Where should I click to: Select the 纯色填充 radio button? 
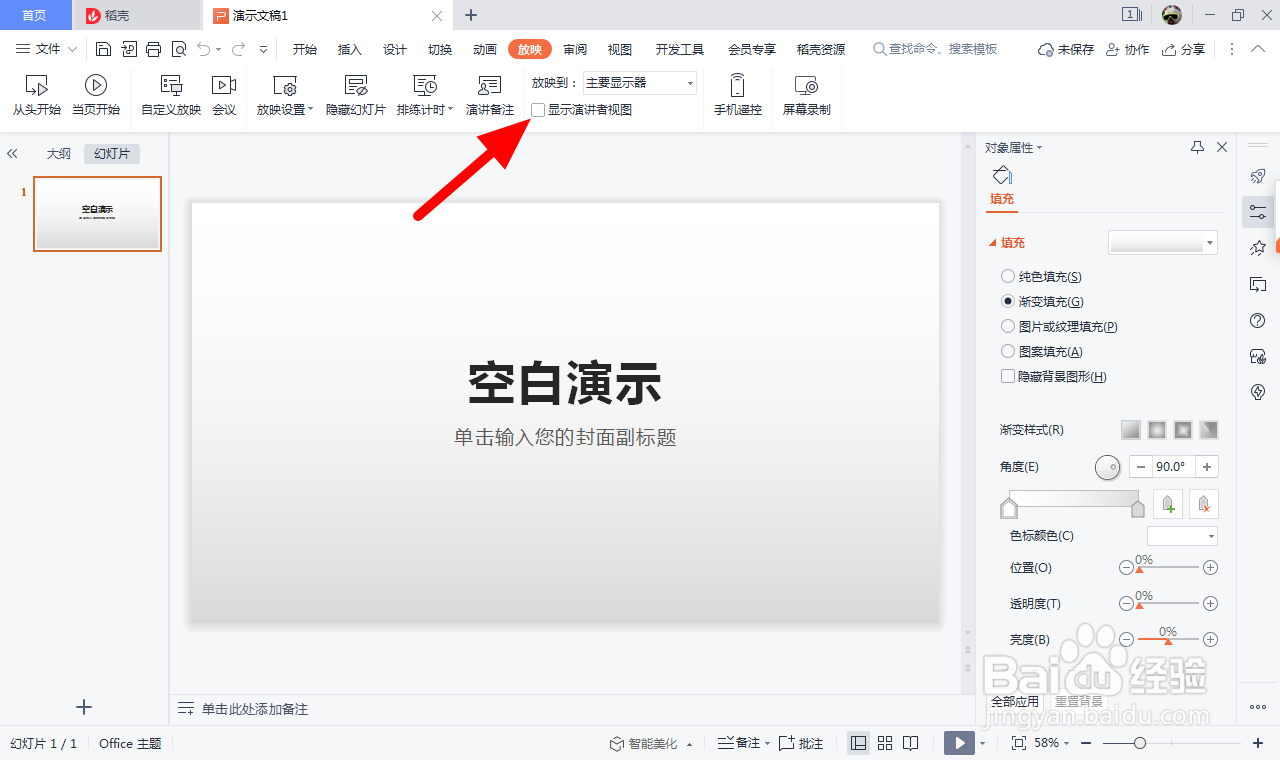tap(1008, 276)
